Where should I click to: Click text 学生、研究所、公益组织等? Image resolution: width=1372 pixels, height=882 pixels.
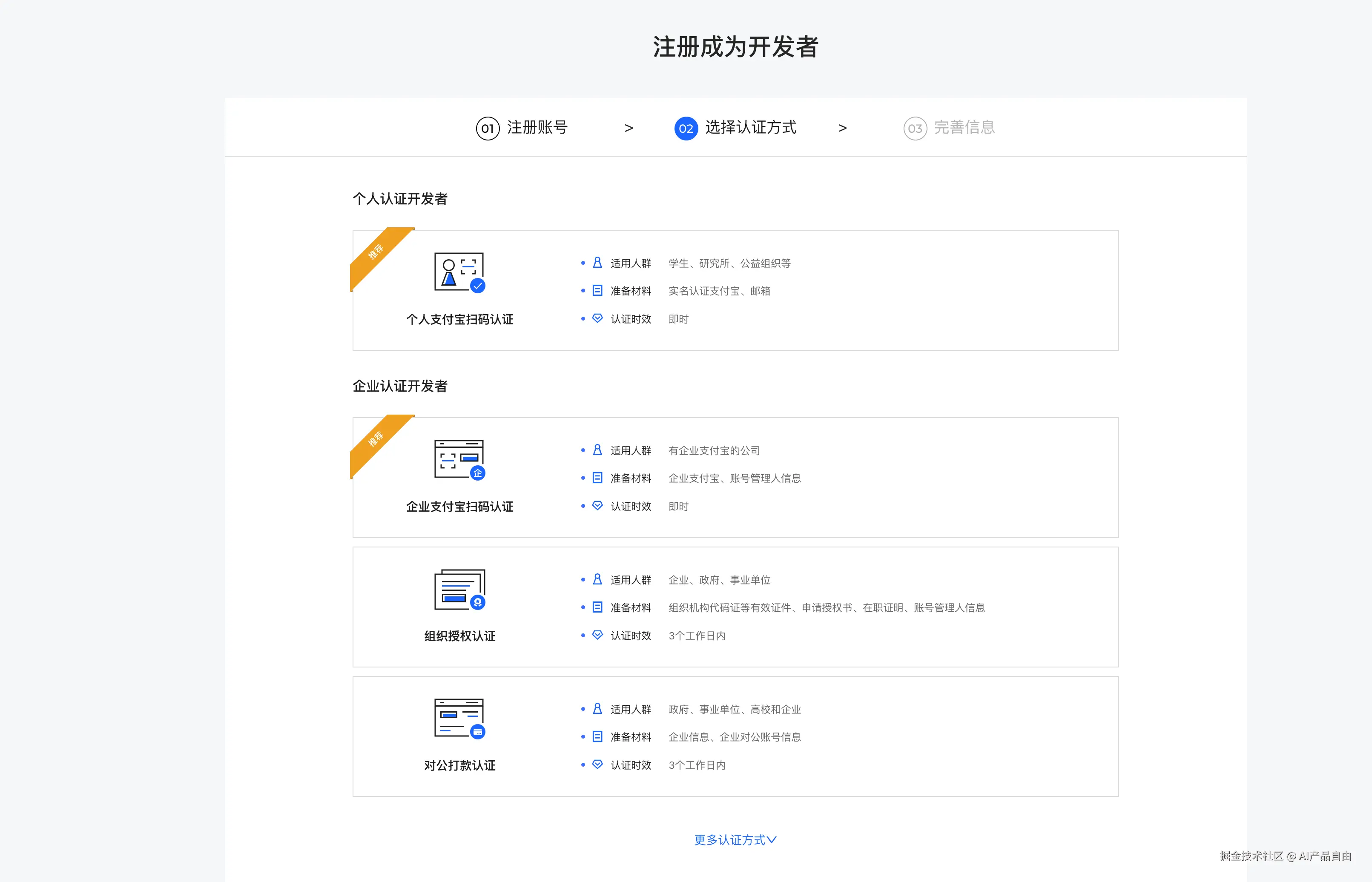pos(729,263)
